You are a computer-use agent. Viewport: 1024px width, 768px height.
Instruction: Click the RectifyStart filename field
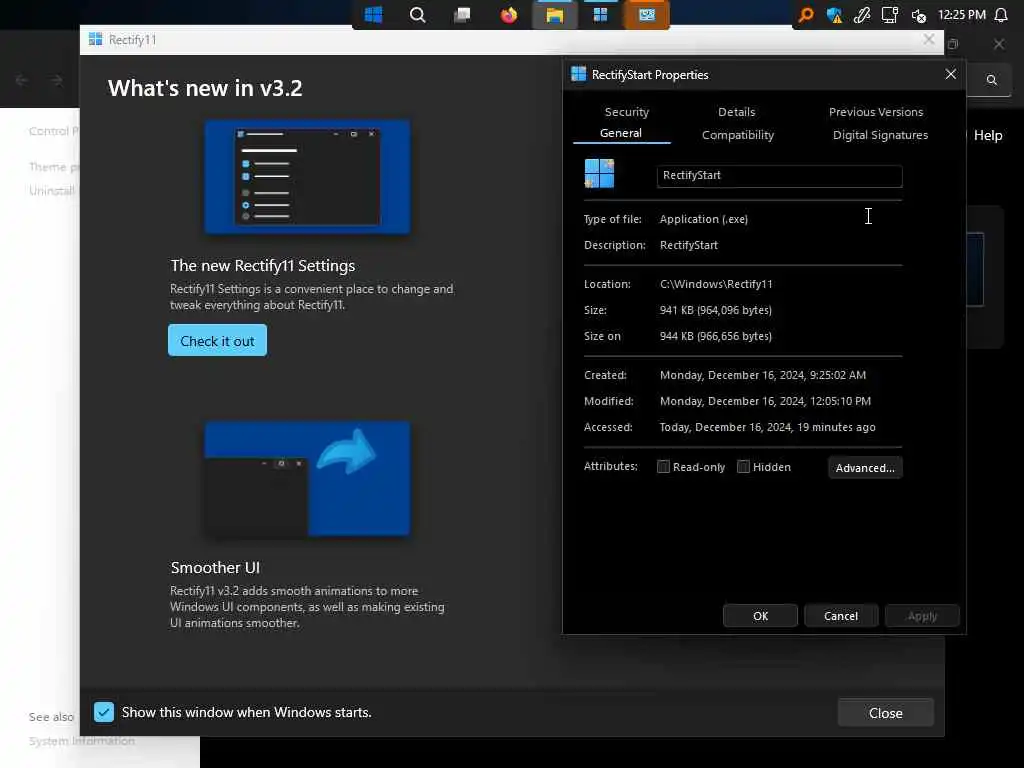[x=780, y=176]
